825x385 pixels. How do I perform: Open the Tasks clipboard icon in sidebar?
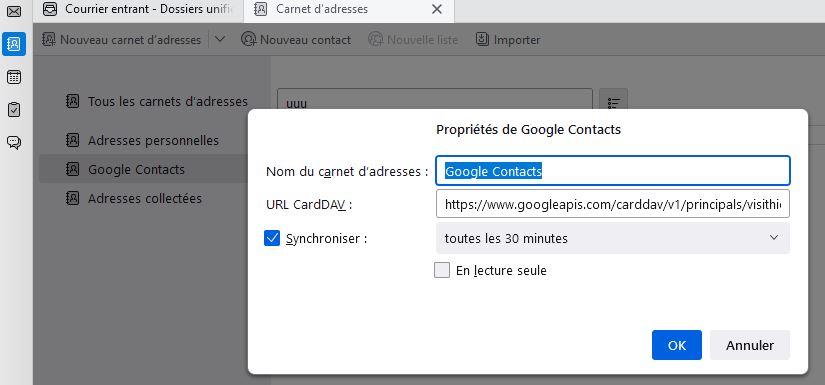14,110
